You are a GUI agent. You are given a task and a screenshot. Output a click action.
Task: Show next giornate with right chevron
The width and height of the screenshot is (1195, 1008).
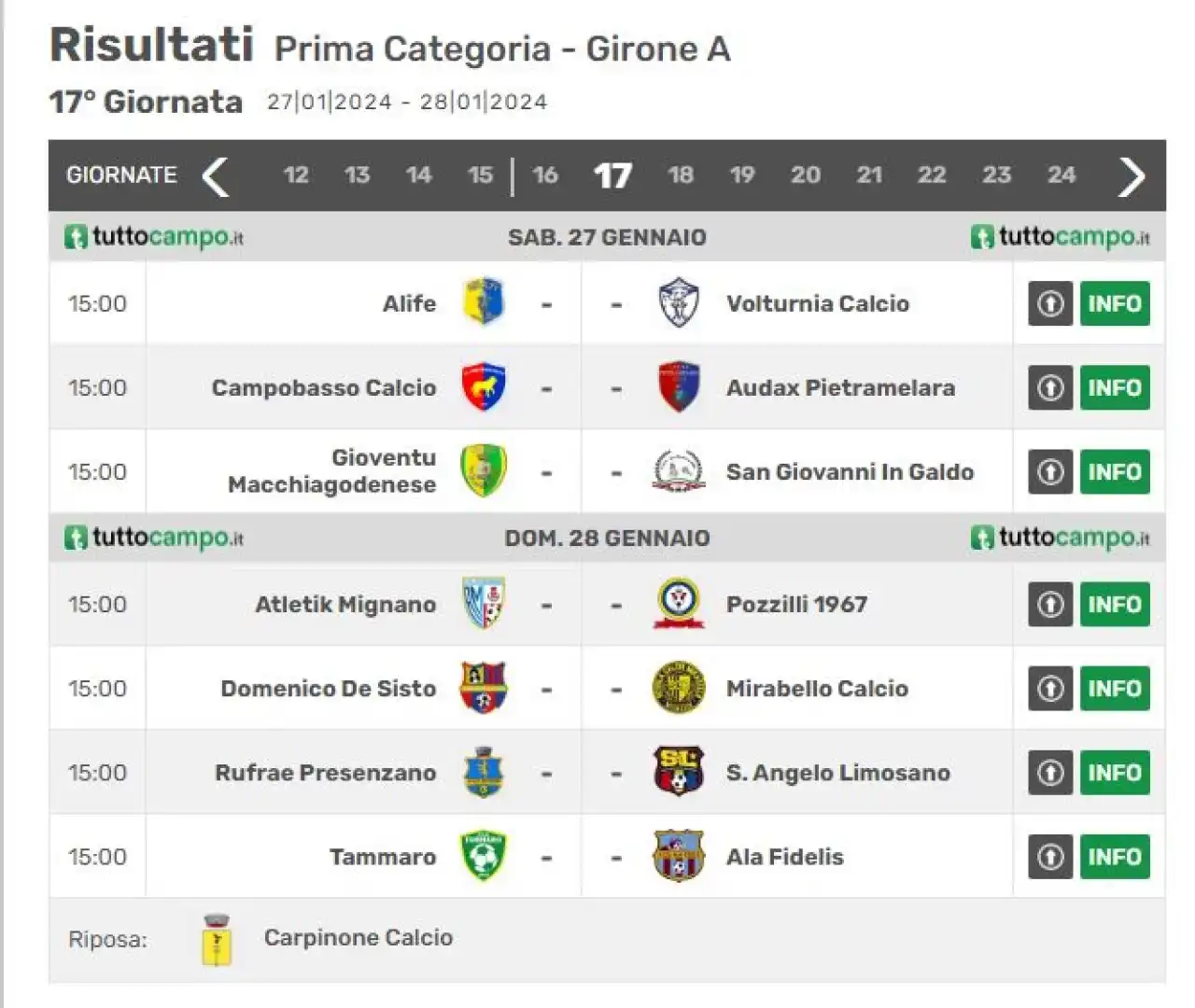(x=1132, y=175)
